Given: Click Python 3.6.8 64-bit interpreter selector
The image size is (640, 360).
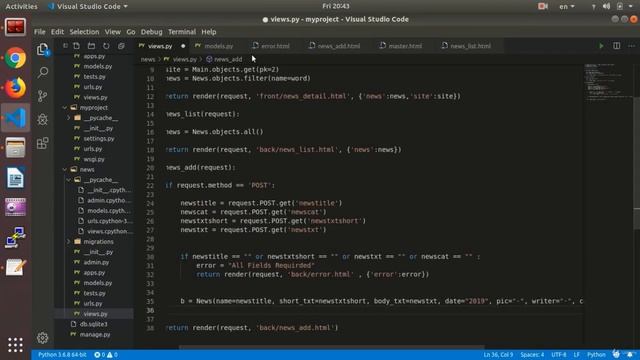Looking at the screenshot, I should [62, 355].
